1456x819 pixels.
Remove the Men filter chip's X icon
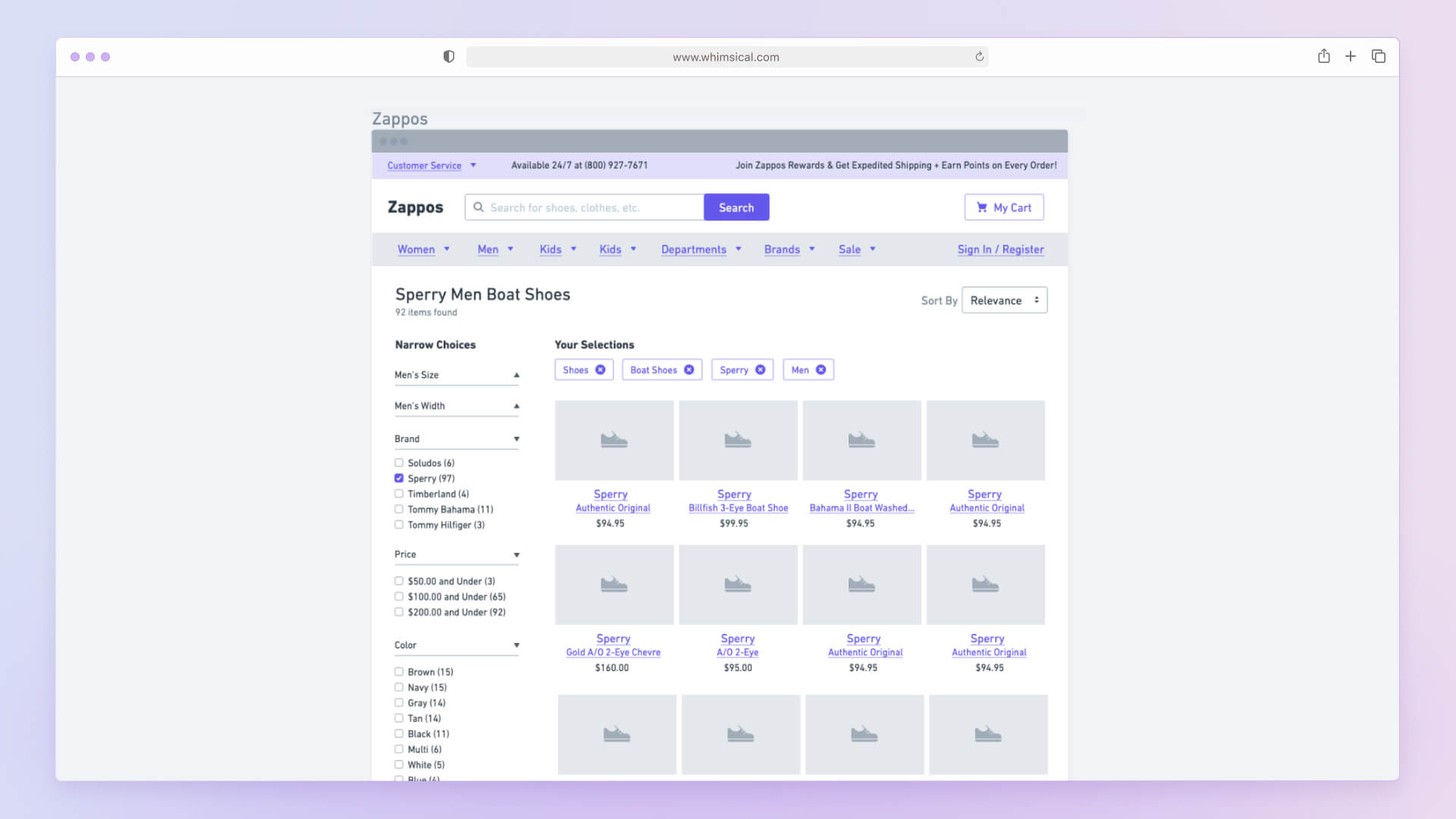(x=820, y=369)
